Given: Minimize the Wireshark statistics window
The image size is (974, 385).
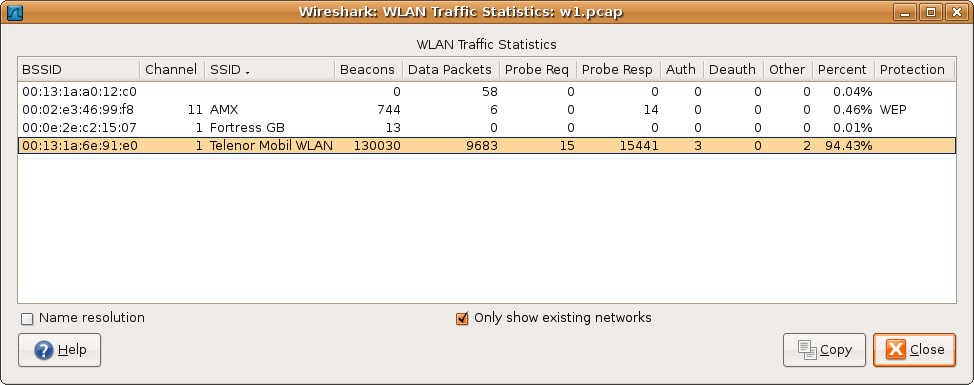Looking at the screenshot, I should tap(906, 12).
